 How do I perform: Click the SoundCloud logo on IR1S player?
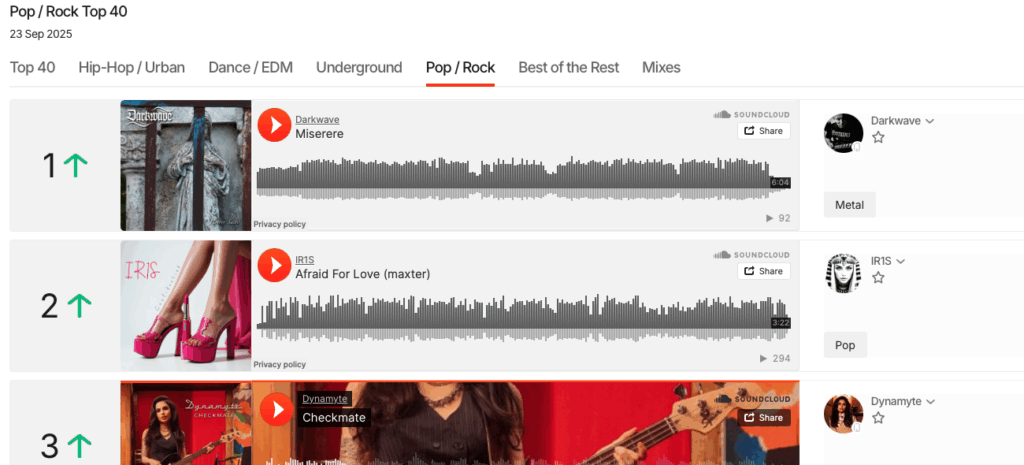[x=752, y=255]
